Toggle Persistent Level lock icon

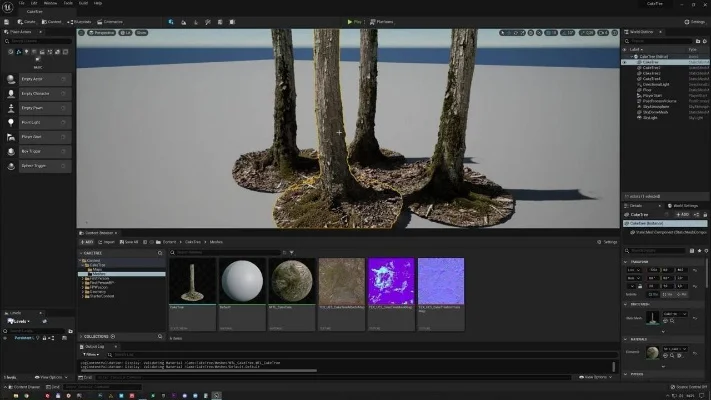click(44, 338)
